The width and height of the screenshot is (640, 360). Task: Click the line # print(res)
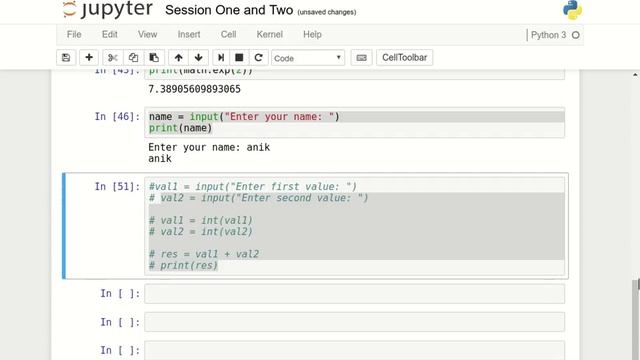tap(183, 266)
